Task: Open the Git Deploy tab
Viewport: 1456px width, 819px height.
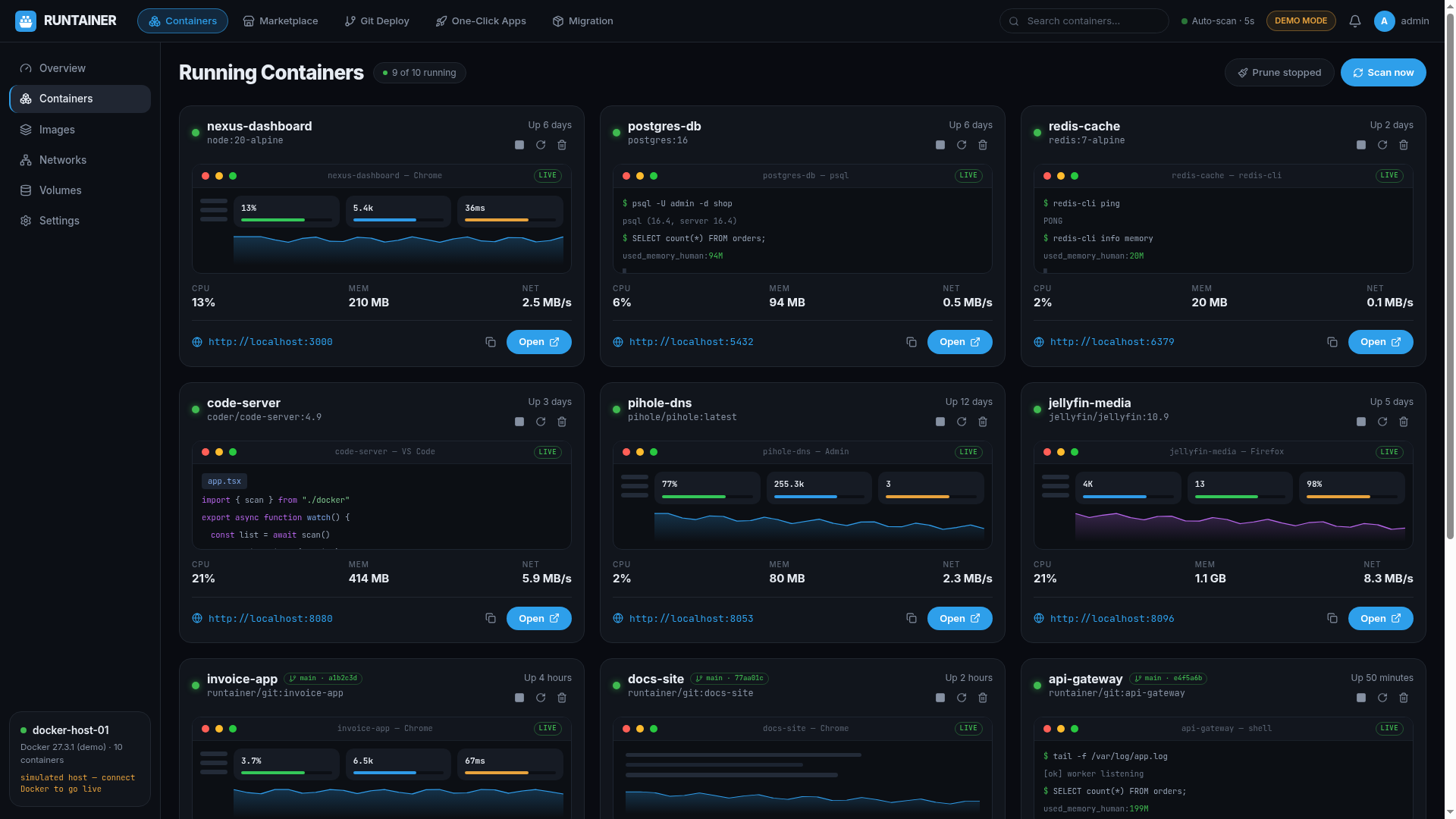Action: (377, 21)
